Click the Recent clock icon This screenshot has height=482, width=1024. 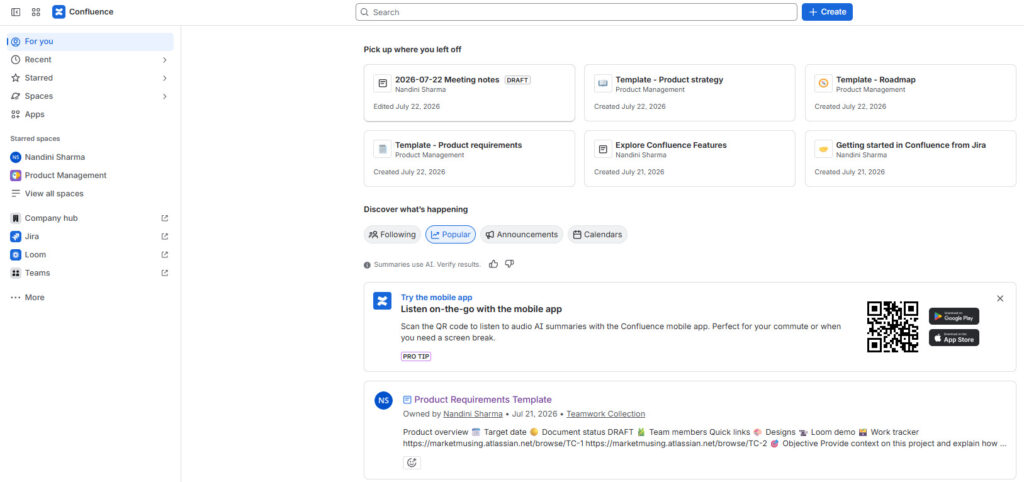pyautogui.click(x=16, y=59)
